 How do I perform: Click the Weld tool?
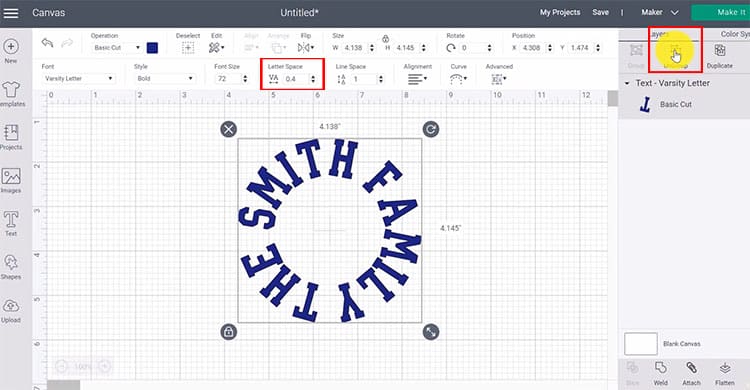[x=661, y=374]
